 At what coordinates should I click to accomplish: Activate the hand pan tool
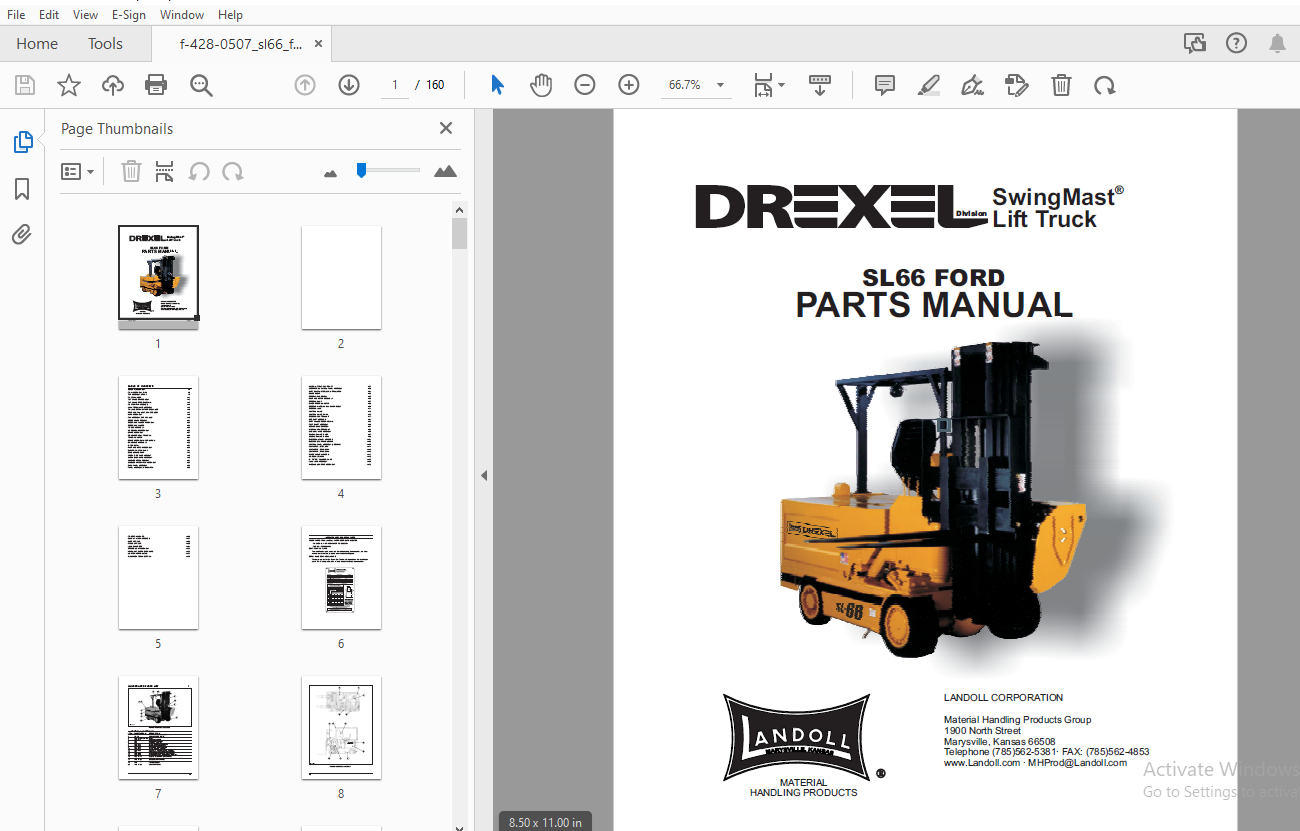coord(541,85)
